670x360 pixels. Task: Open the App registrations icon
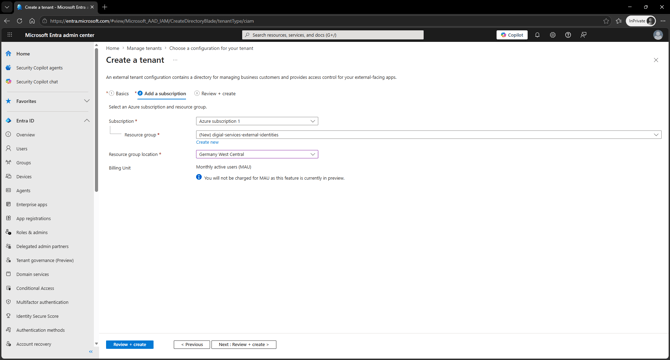point(9,218)
